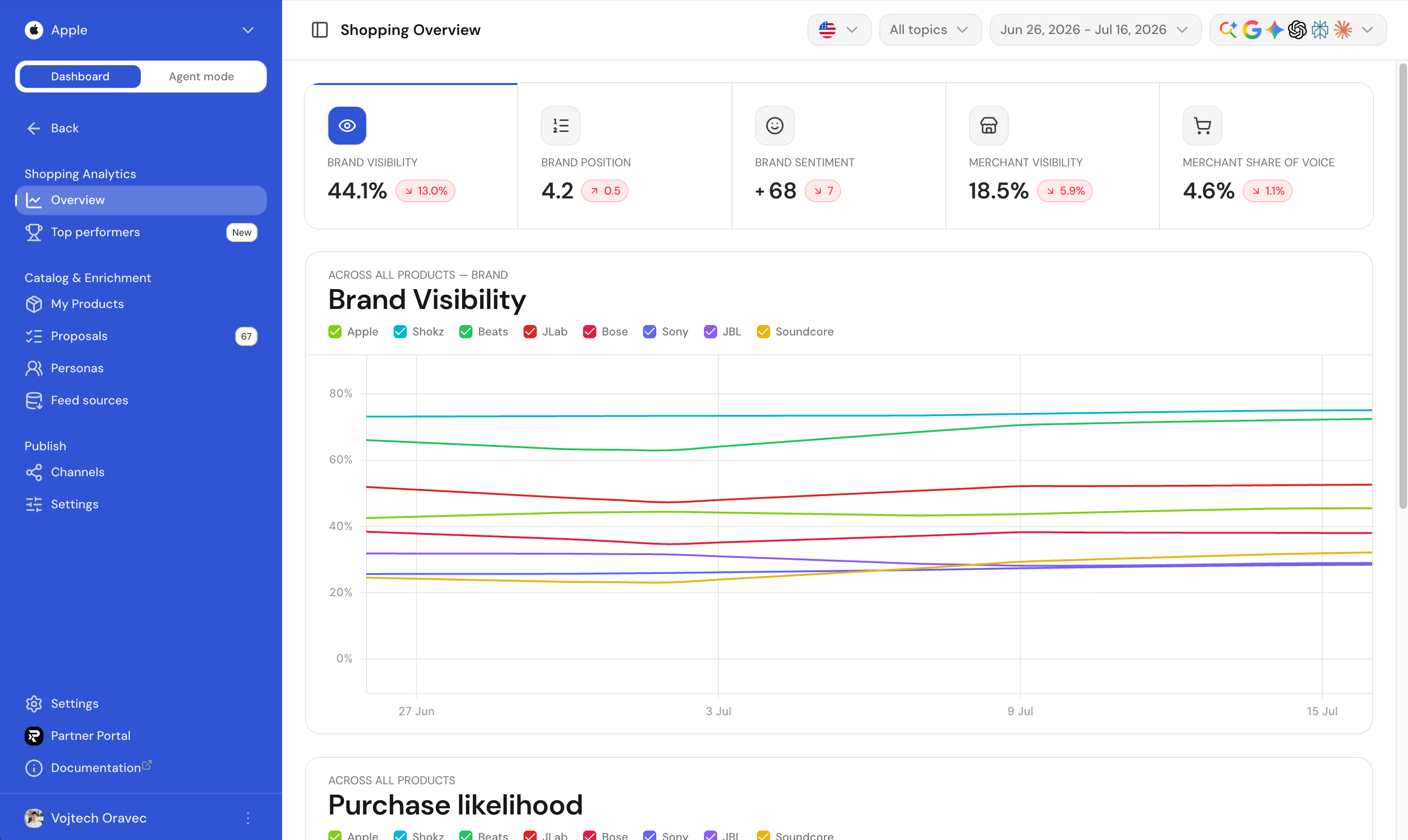The height and width of the screenshot is (840, 1408).
Task: Click the Brand Position ranked list icon
Action: tap(561, 125)
